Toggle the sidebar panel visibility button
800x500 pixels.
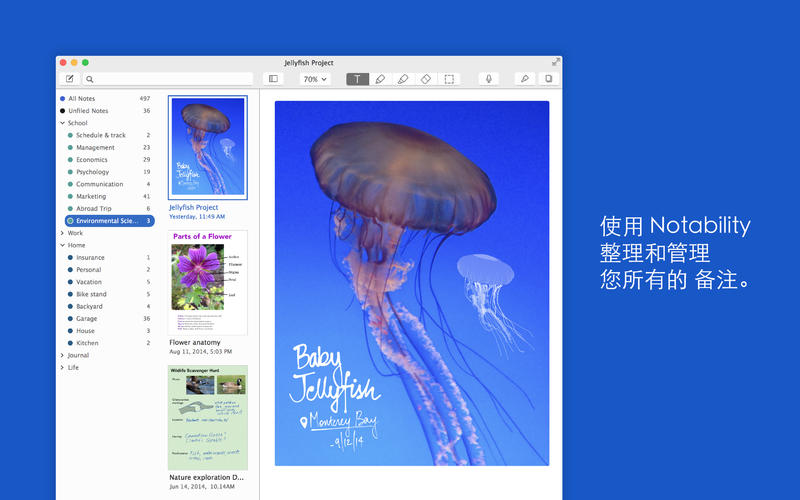coord(273,79)
